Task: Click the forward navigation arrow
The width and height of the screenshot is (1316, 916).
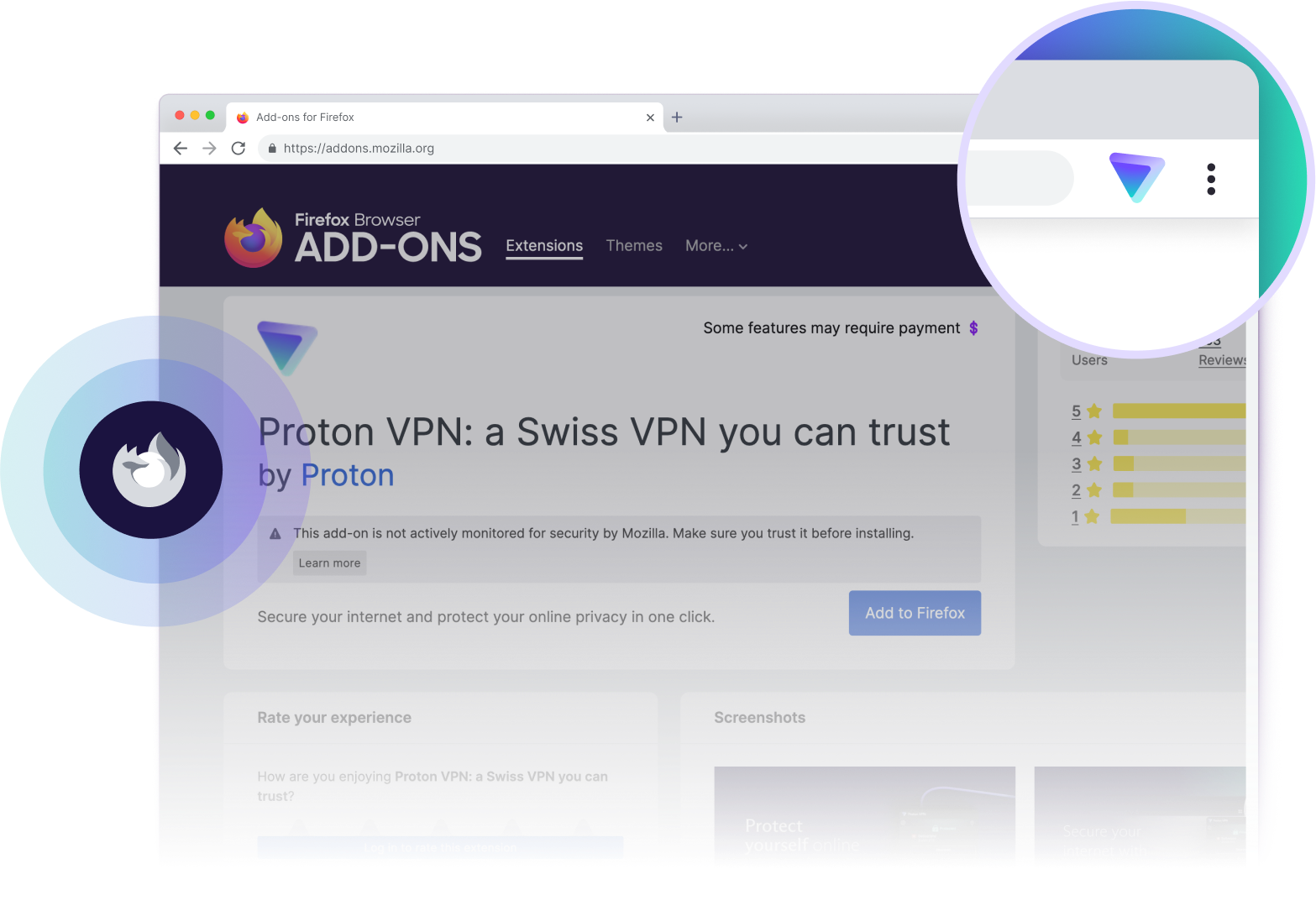Action: (x=209, y=149)
